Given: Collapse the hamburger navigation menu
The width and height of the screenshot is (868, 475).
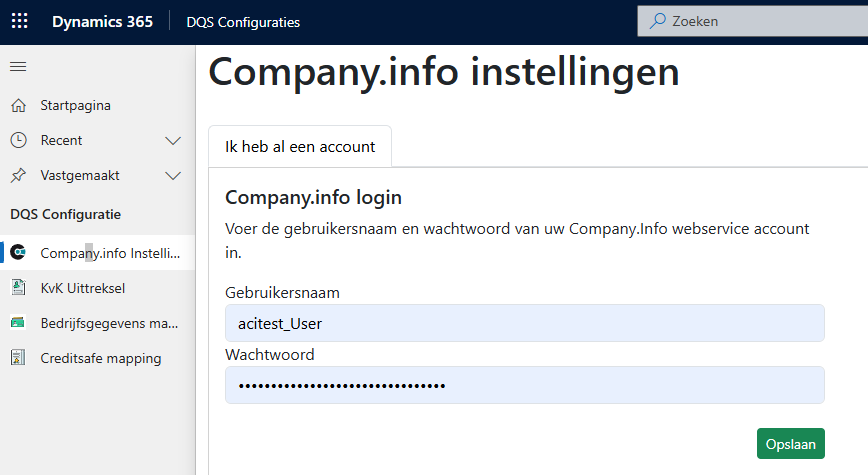Looking at the screenshot, I should pos(18,67).
